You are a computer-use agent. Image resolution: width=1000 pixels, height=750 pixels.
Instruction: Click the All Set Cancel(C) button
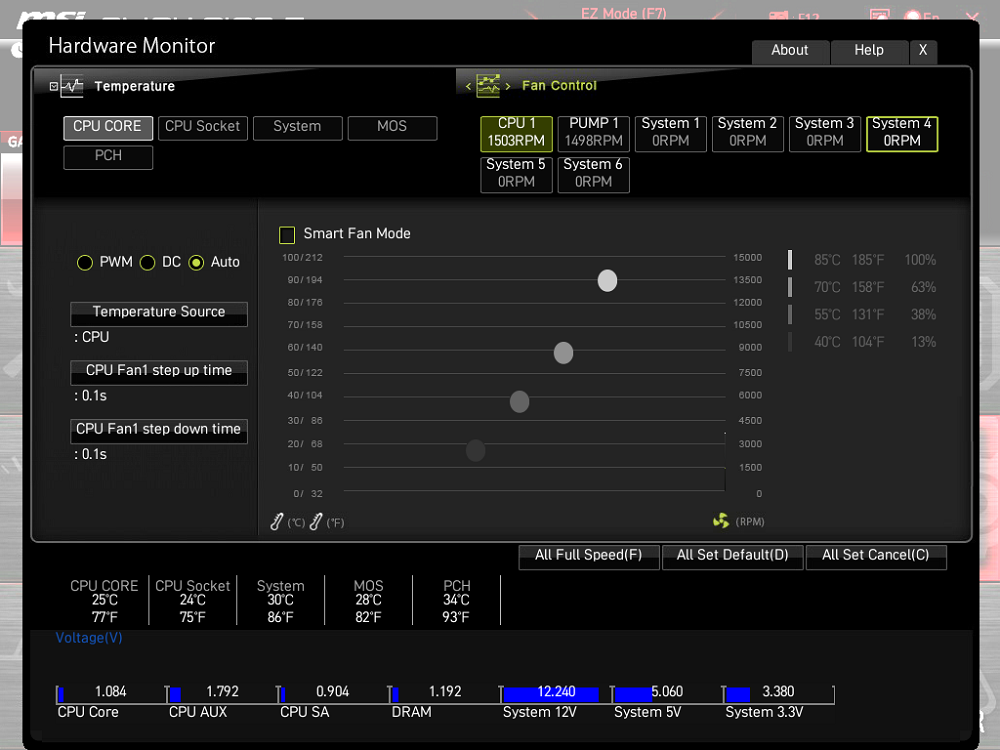click(x=876, y=556)
